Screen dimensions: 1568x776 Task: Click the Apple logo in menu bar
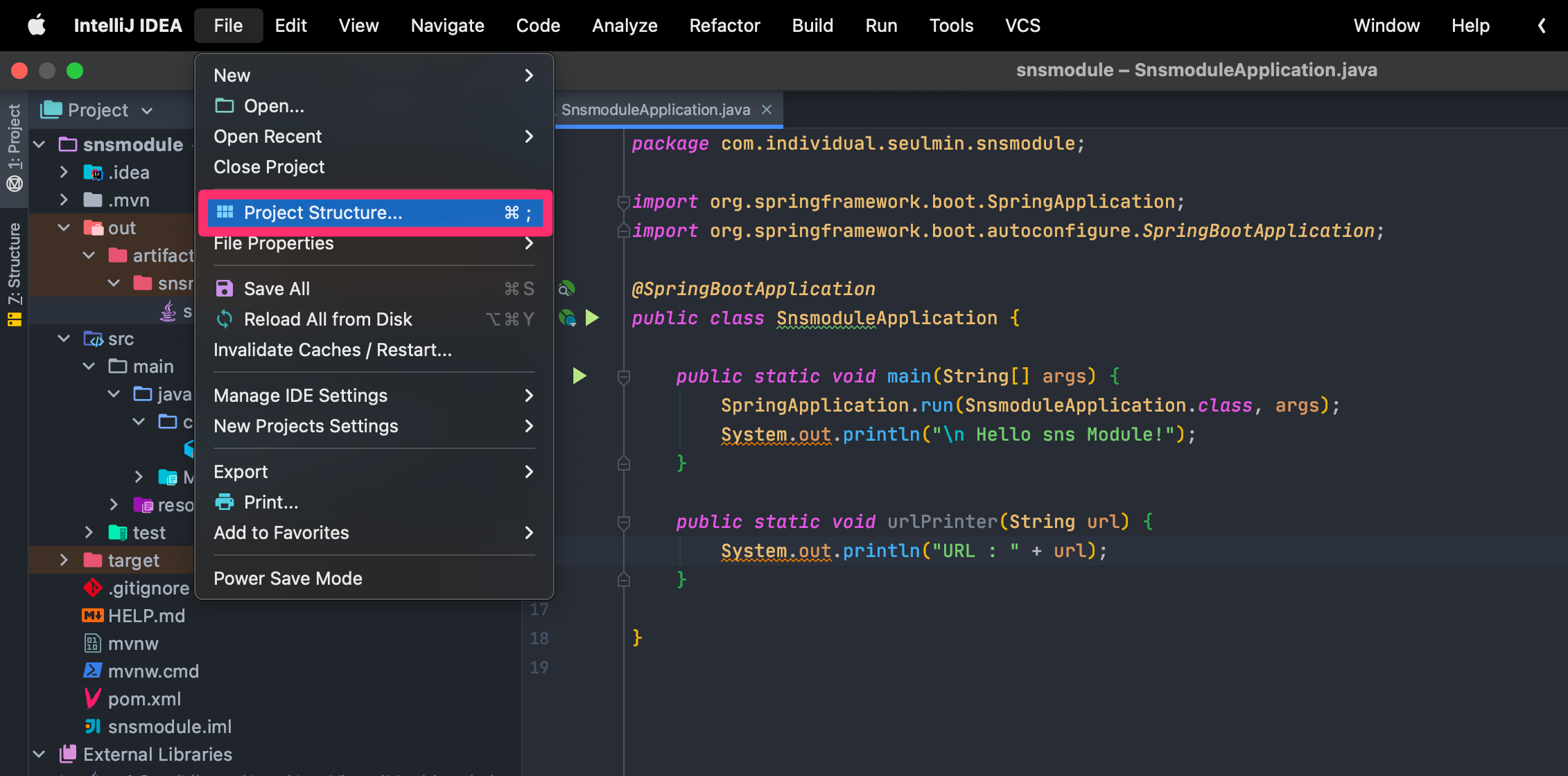(36, 26)
